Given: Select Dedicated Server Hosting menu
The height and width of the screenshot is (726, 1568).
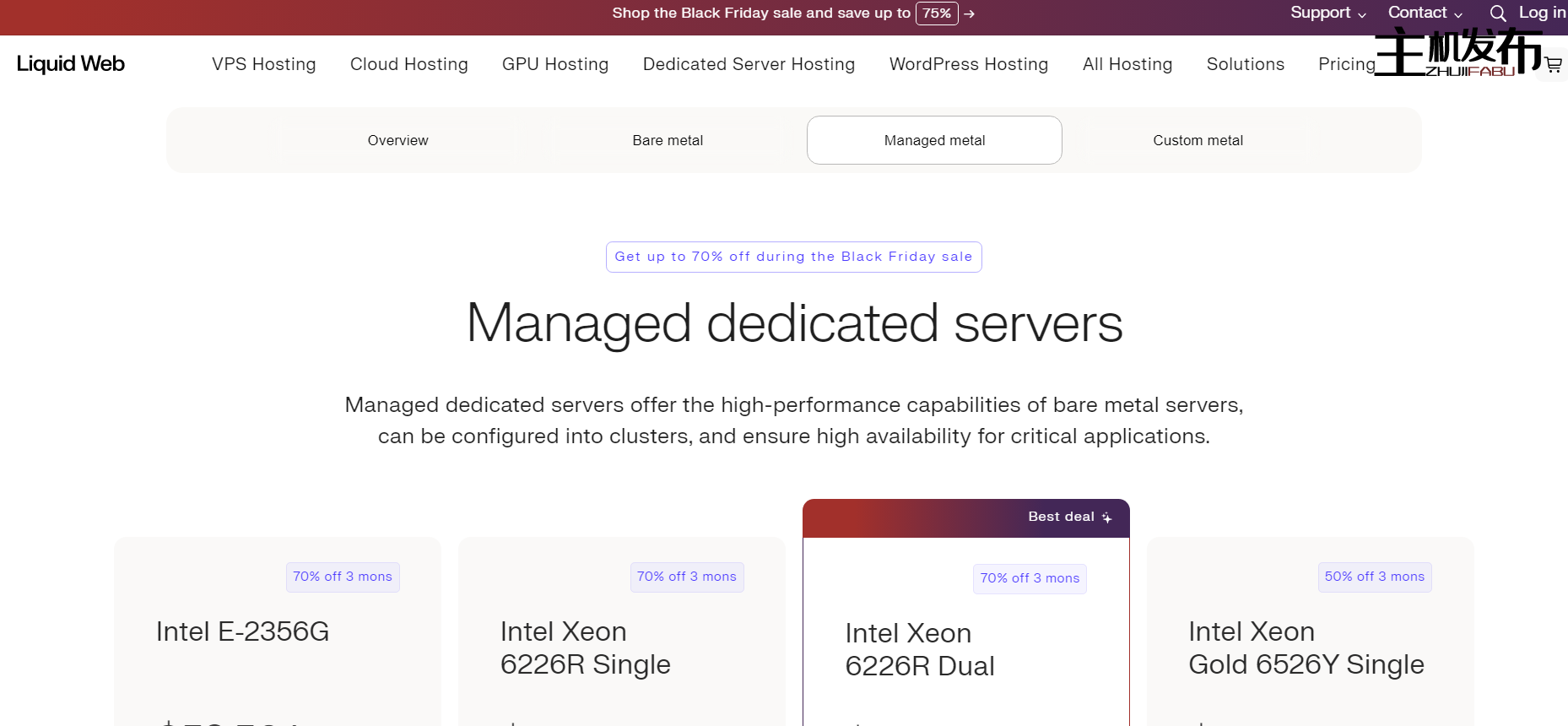Looking at the screenshot, I should [749, 64].
